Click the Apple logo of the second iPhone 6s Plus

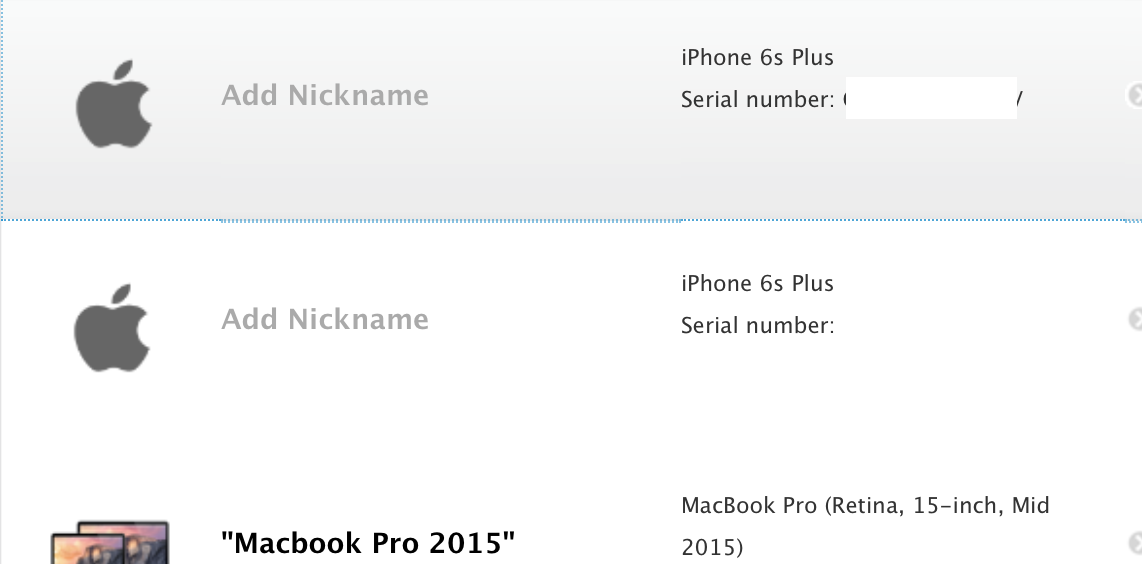click(x=111, y=328)
